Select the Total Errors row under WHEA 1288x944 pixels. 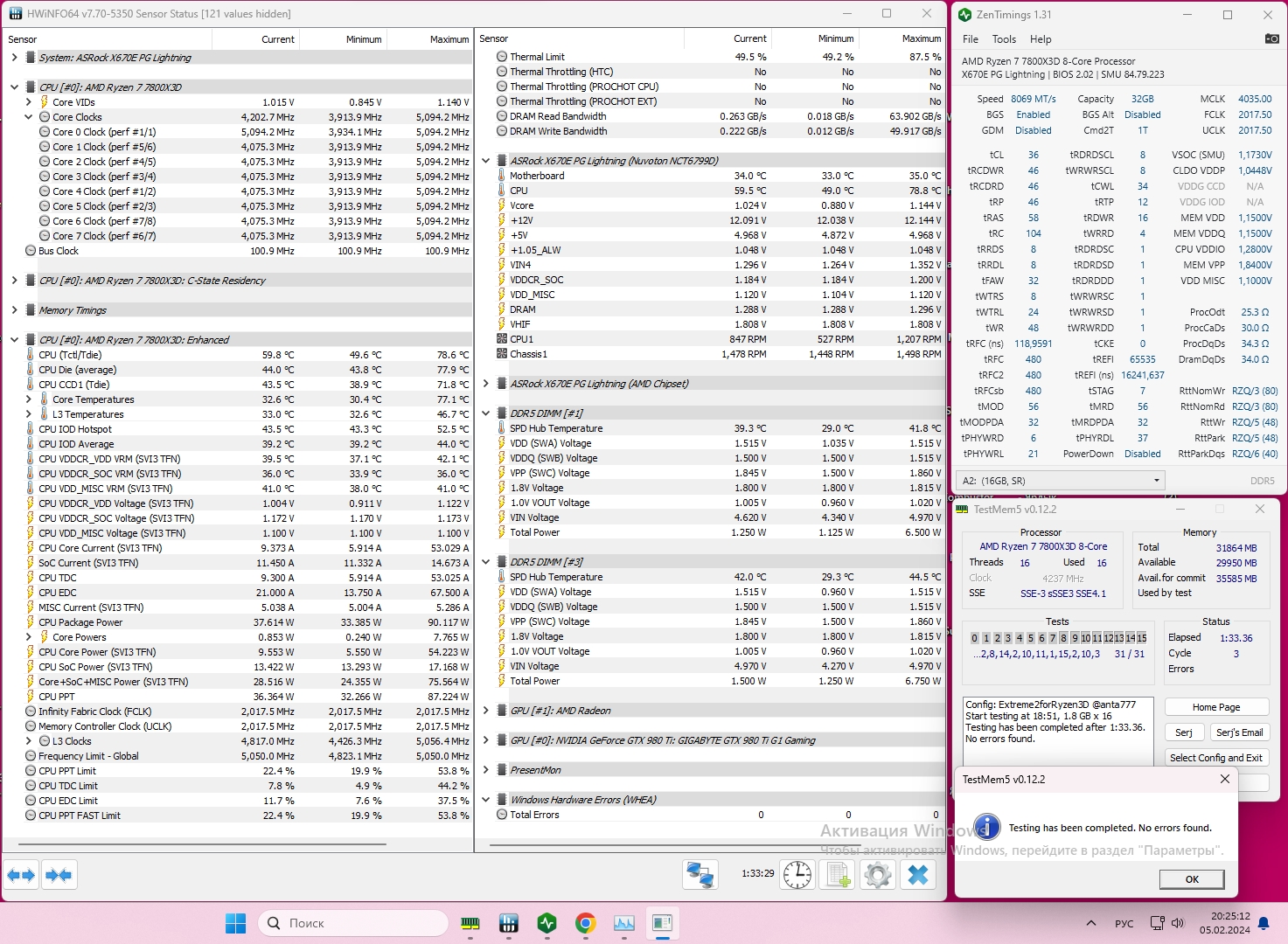(711, 815)
